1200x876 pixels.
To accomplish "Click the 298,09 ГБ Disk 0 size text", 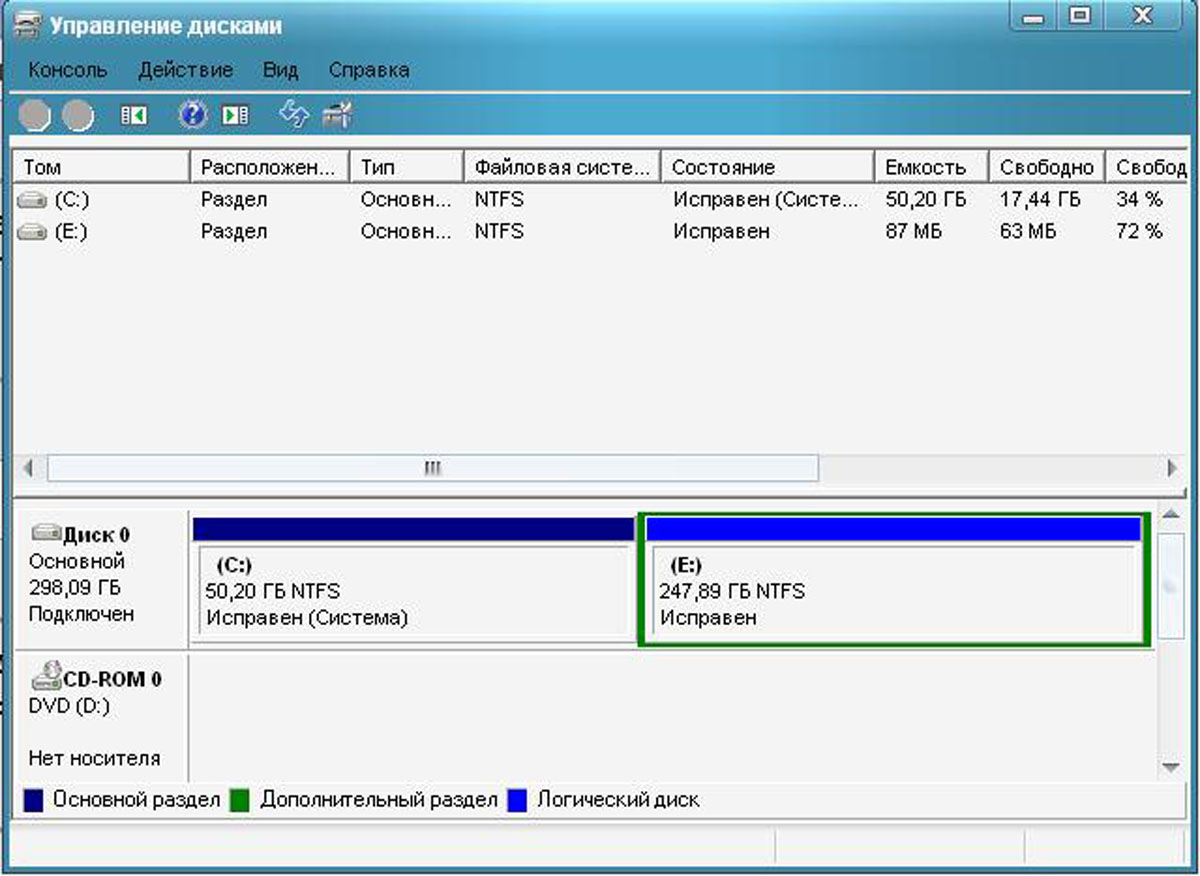I will [74, 588].
